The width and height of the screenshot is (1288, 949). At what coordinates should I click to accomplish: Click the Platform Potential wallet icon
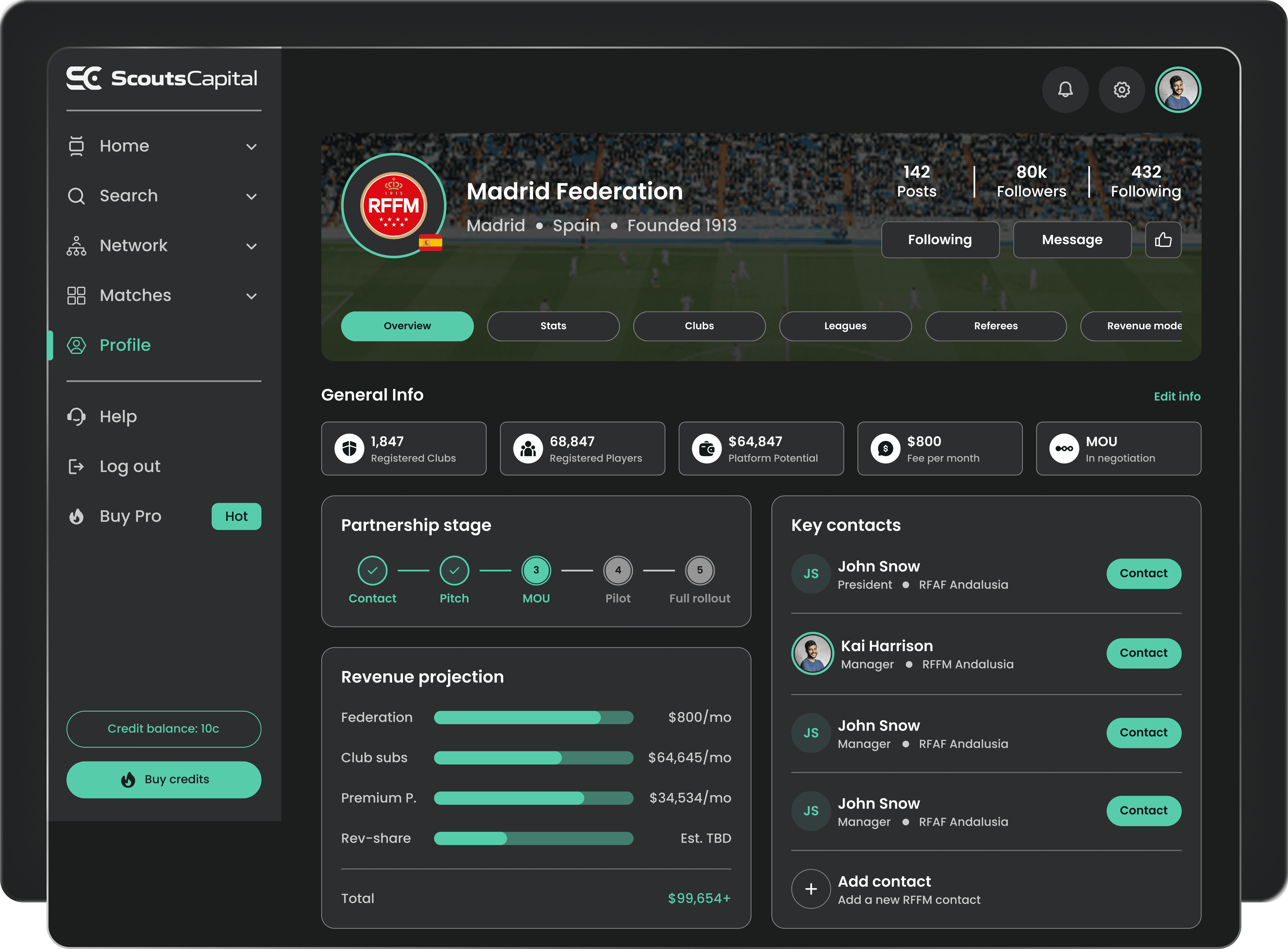[706, 449]
